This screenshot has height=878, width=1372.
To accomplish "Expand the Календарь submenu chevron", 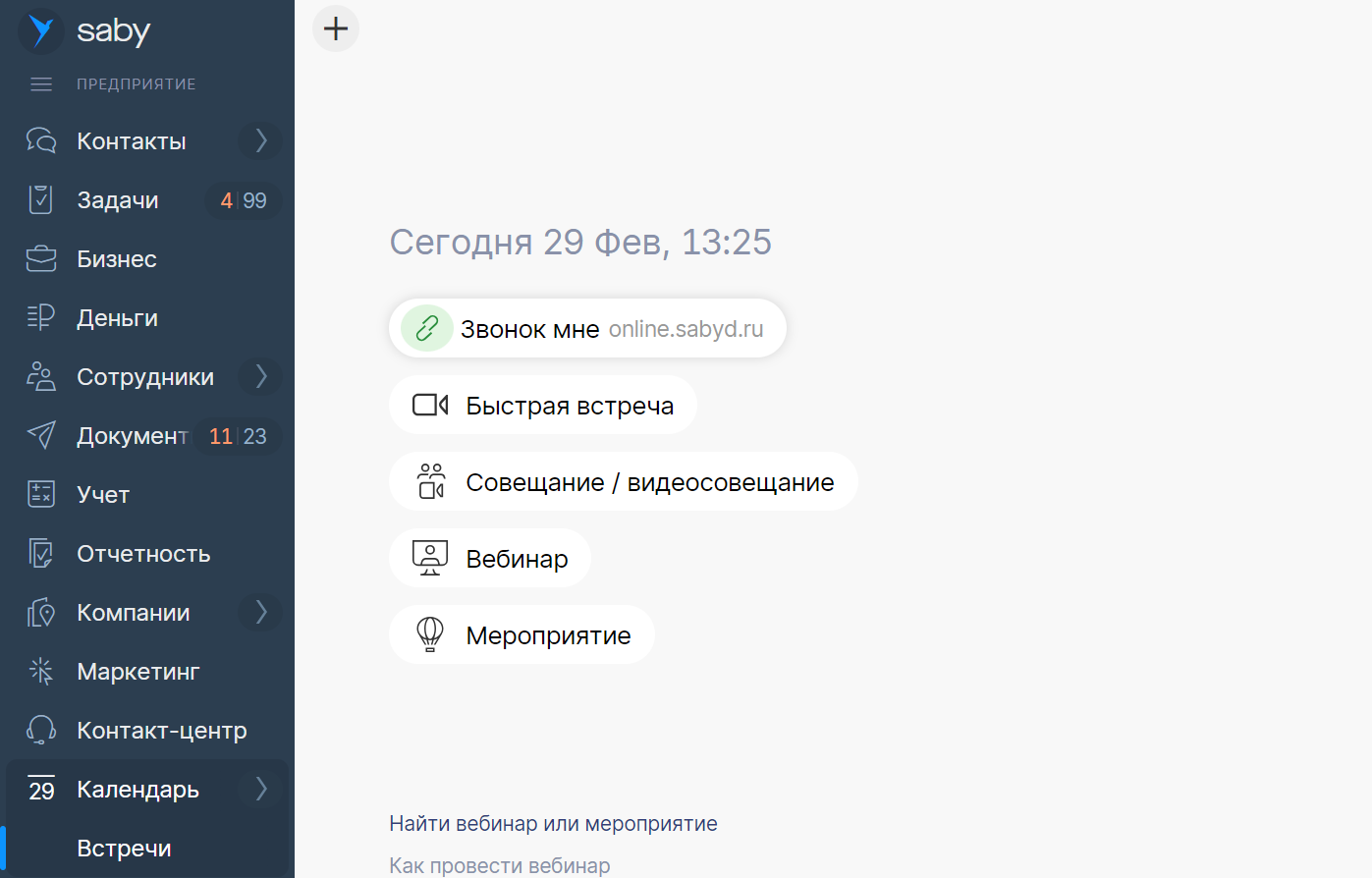I will pyautogui.click(x=260, y=789).
